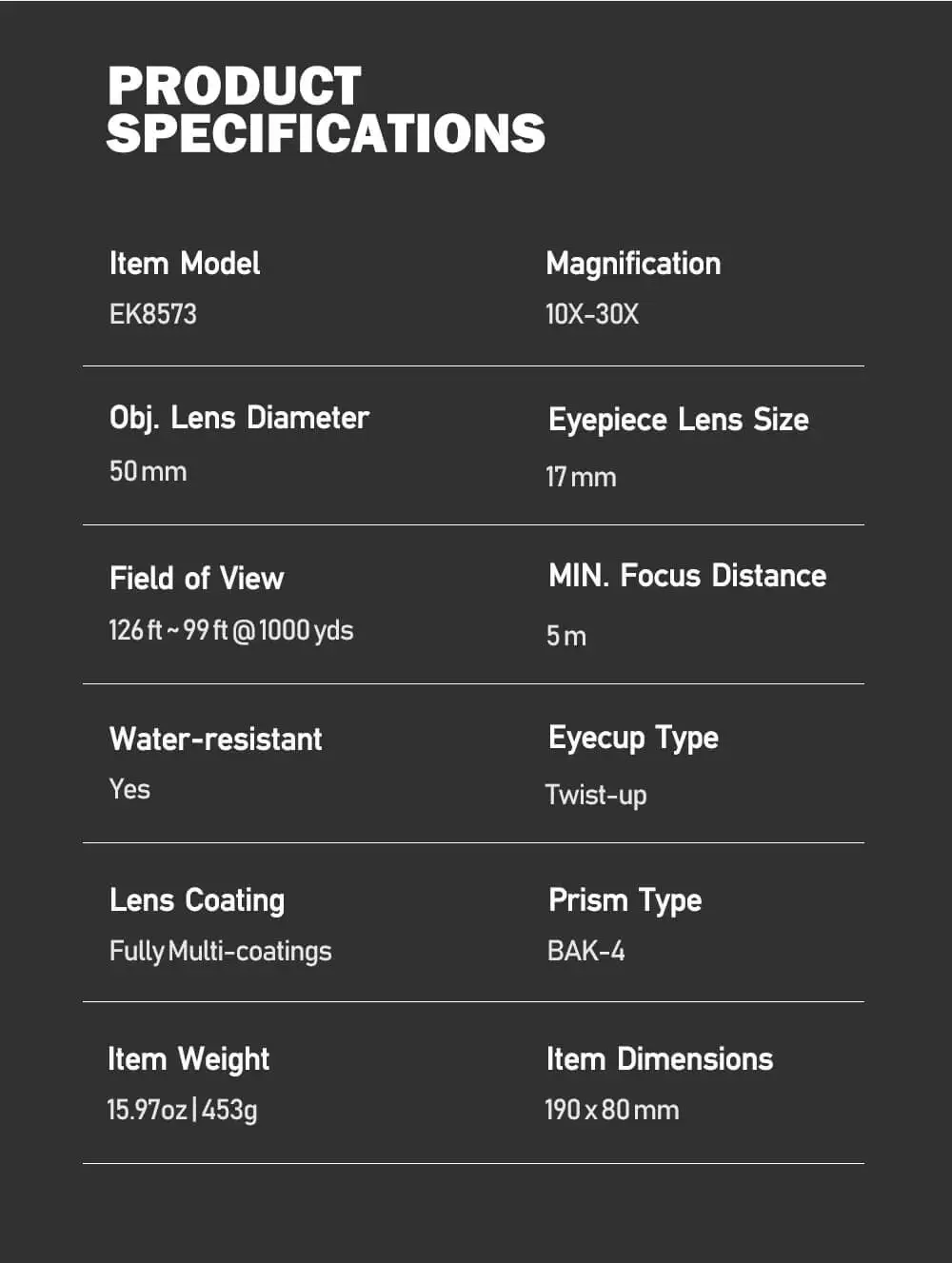Select the Obj. Lens Diameter label
The height and width of the screenshot is (1263, 952).
239,418
